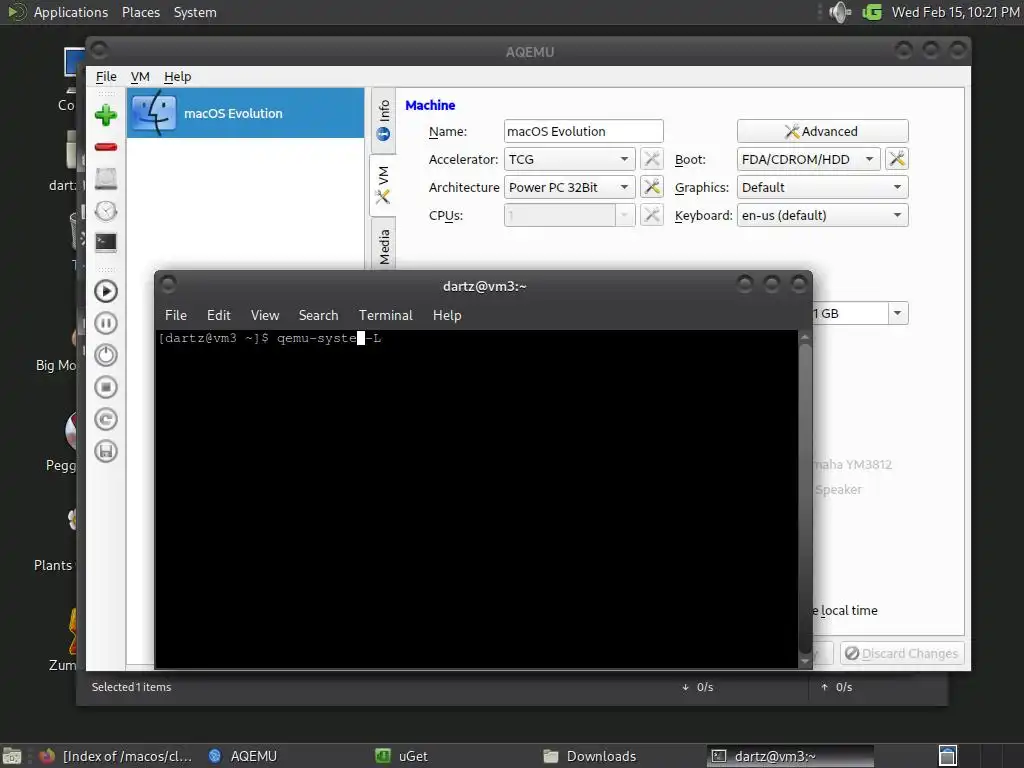This screenshot has height=768, width=1024.
Task: Click the date and time in top panel
Action: (x=955, y=12)
